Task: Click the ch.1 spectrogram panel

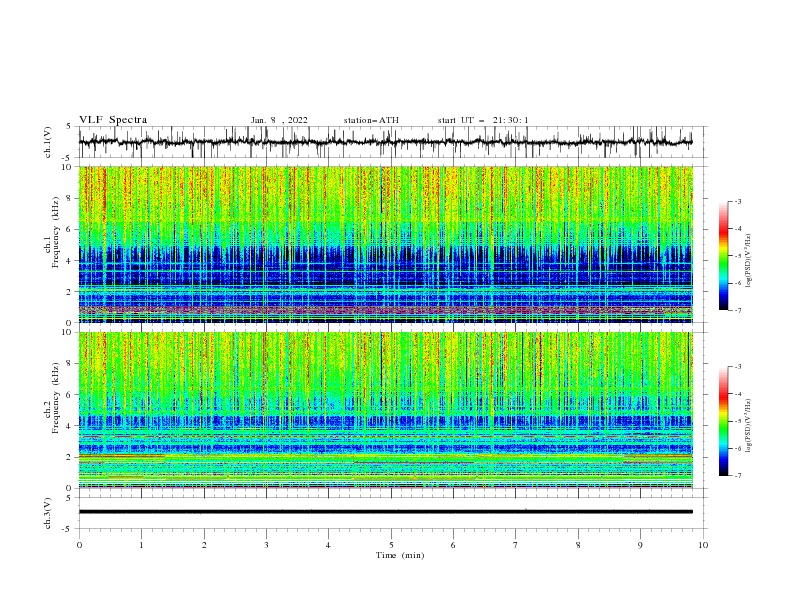Action: (386, 244)
